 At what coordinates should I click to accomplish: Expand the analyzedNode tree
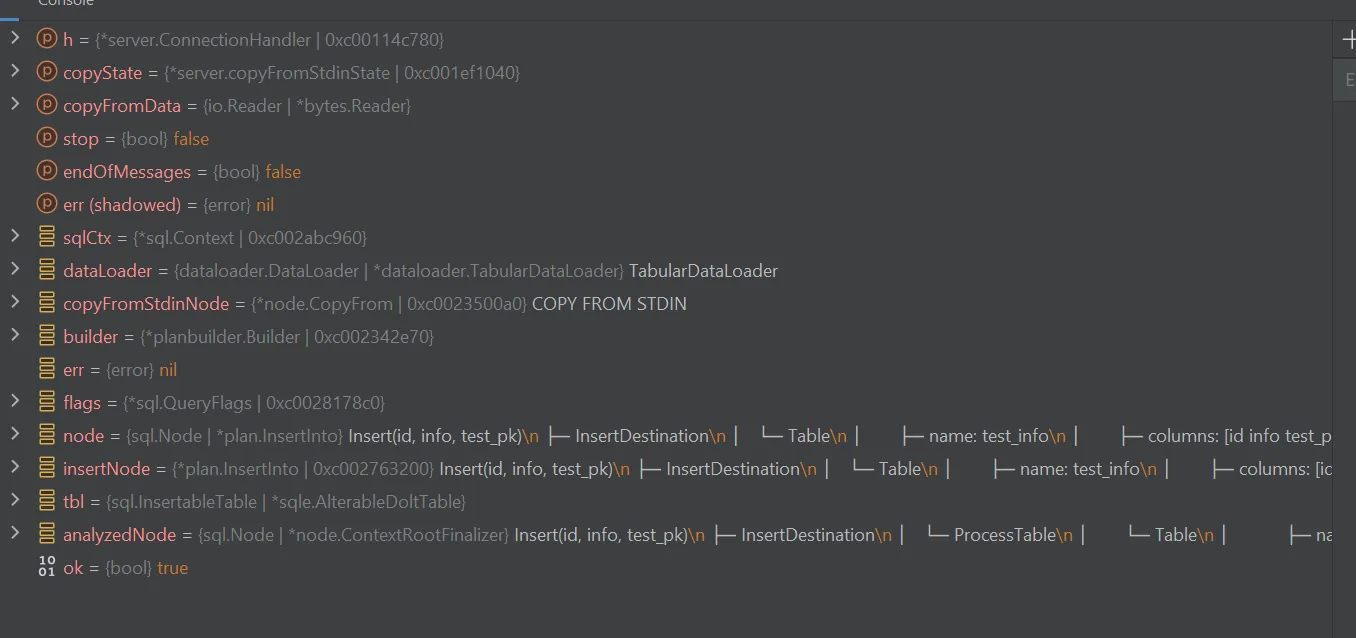click(14, 534)
